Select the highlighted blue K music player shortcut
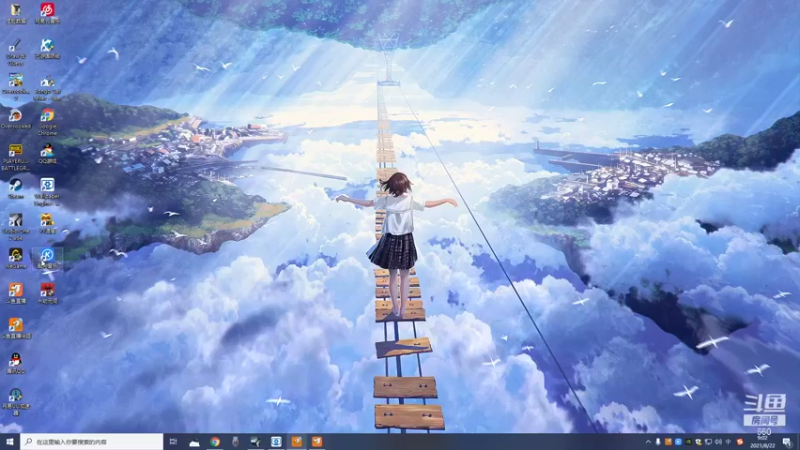This screenshot has width=800, height=450. coord(47,258)
